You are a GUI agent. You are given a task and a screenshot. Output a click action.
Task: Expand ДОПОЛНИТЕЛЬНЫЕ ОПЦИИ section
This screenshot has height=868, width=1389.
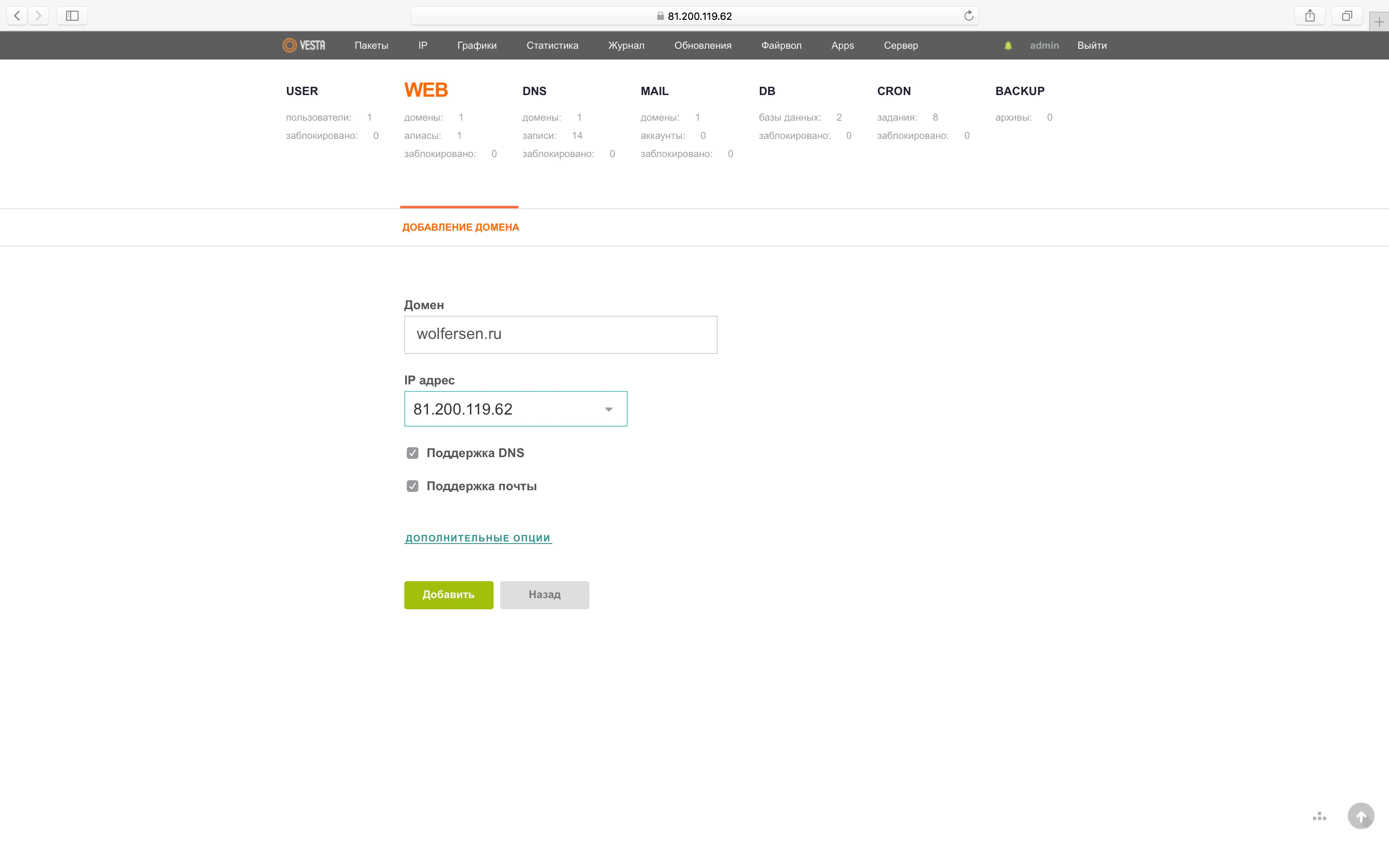point(477,538)
